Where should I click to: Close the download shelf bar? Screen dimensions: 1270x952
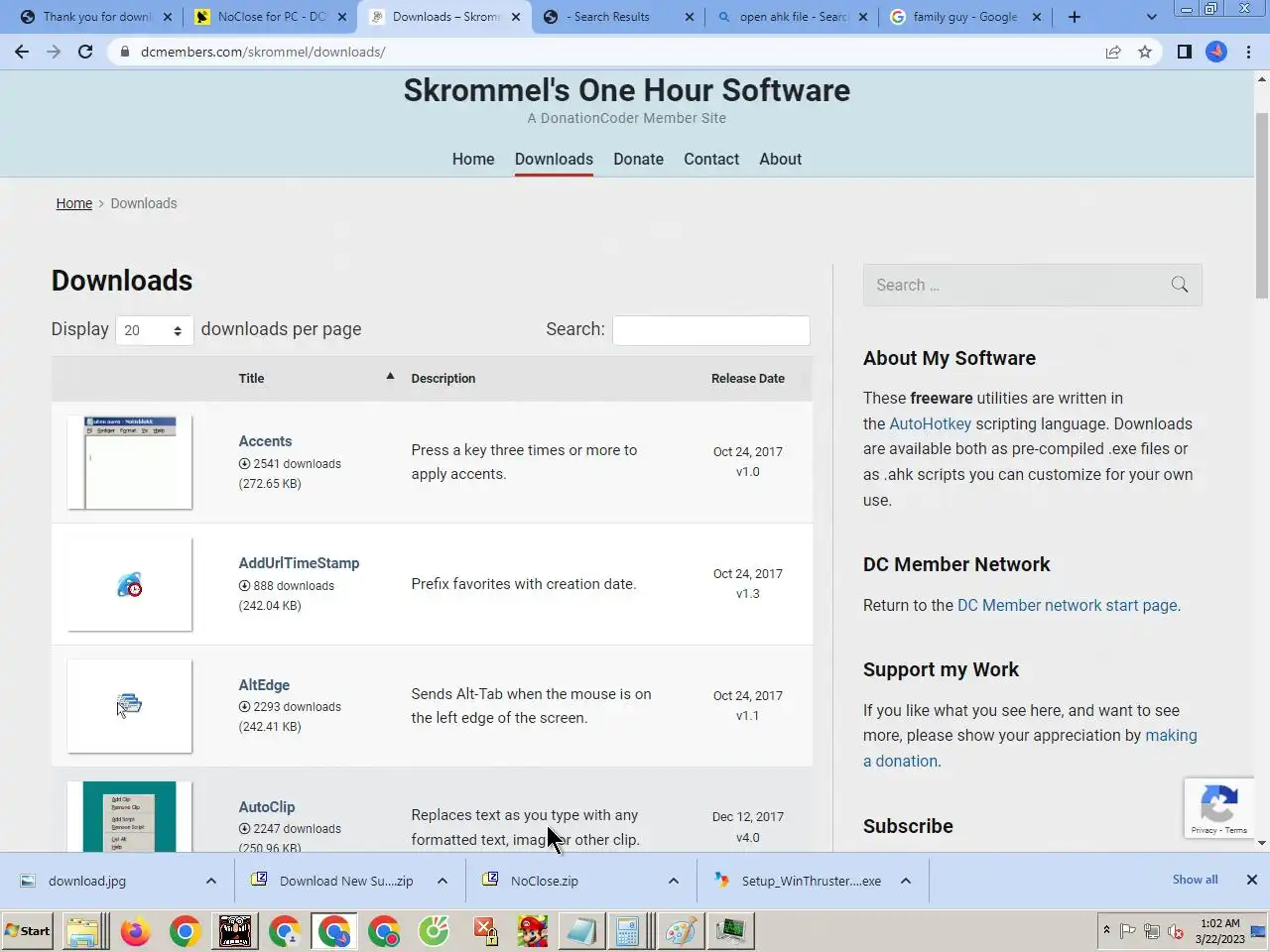tap(1252, 880)
